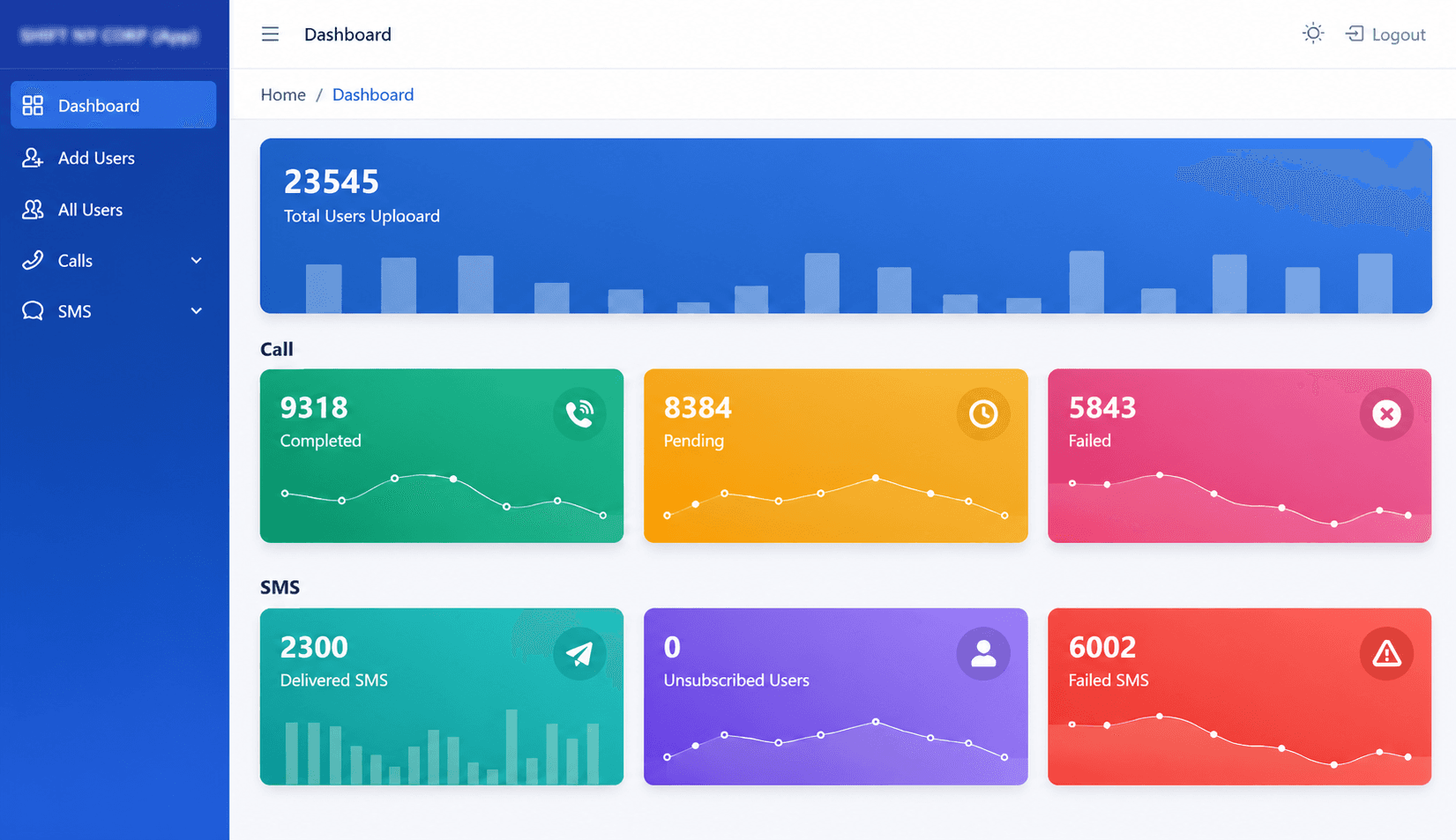Click the SMS section heading
Viewport: 1456px width, 840px height.
click(280, 587)
